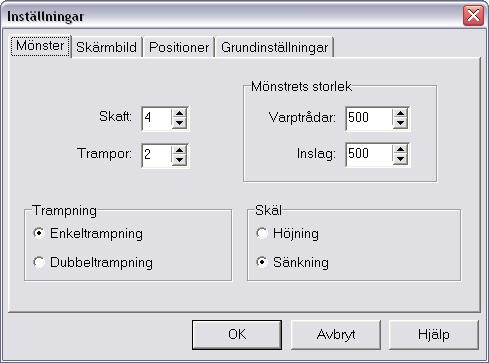The height and width of the screenshot is (363, 489).
Task: Select the Enkeltrampning radio button
Action: pos(39,233)
